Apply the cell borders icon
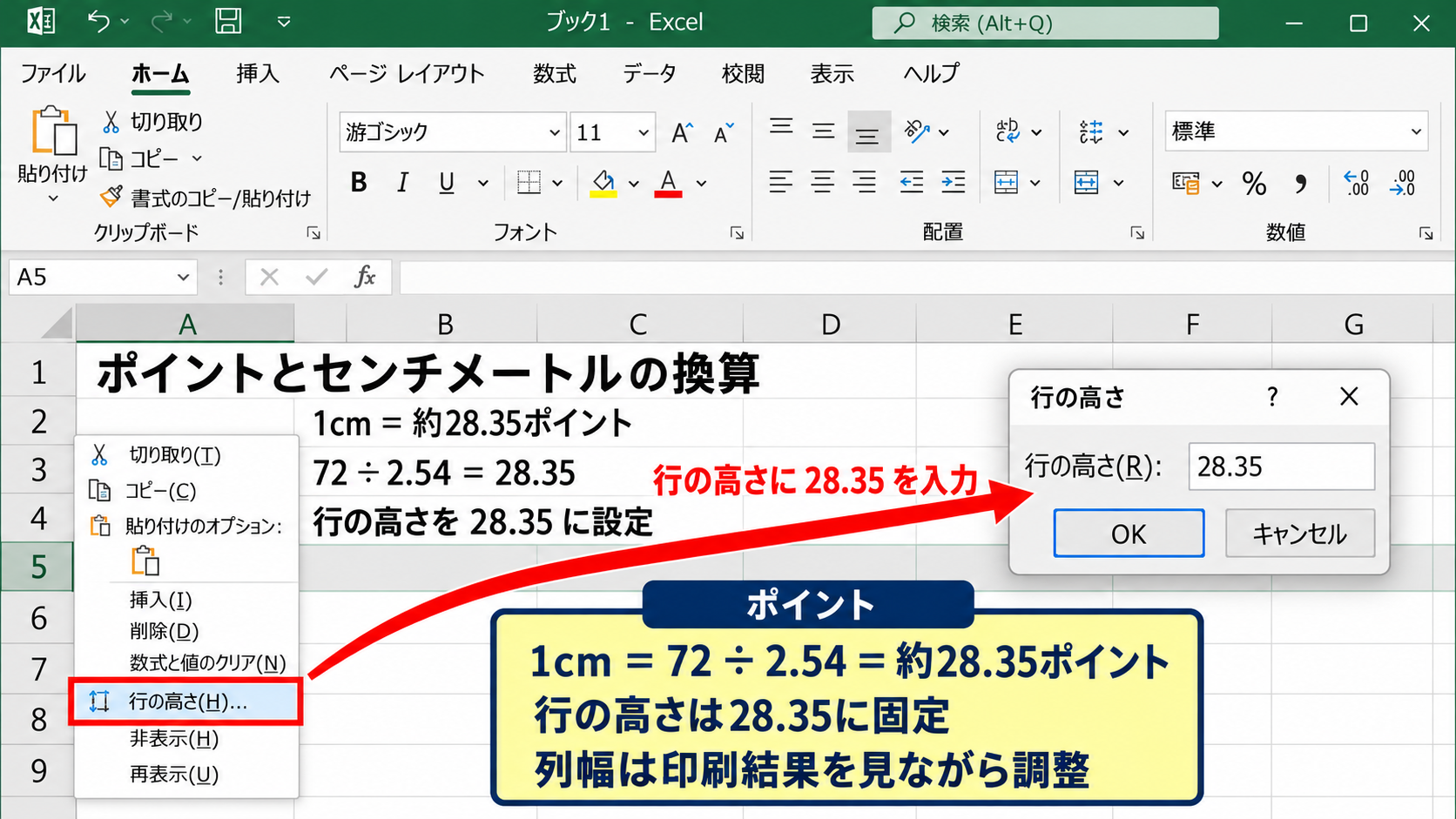This screenshot has height=819, width=1456. coord(529,183)
